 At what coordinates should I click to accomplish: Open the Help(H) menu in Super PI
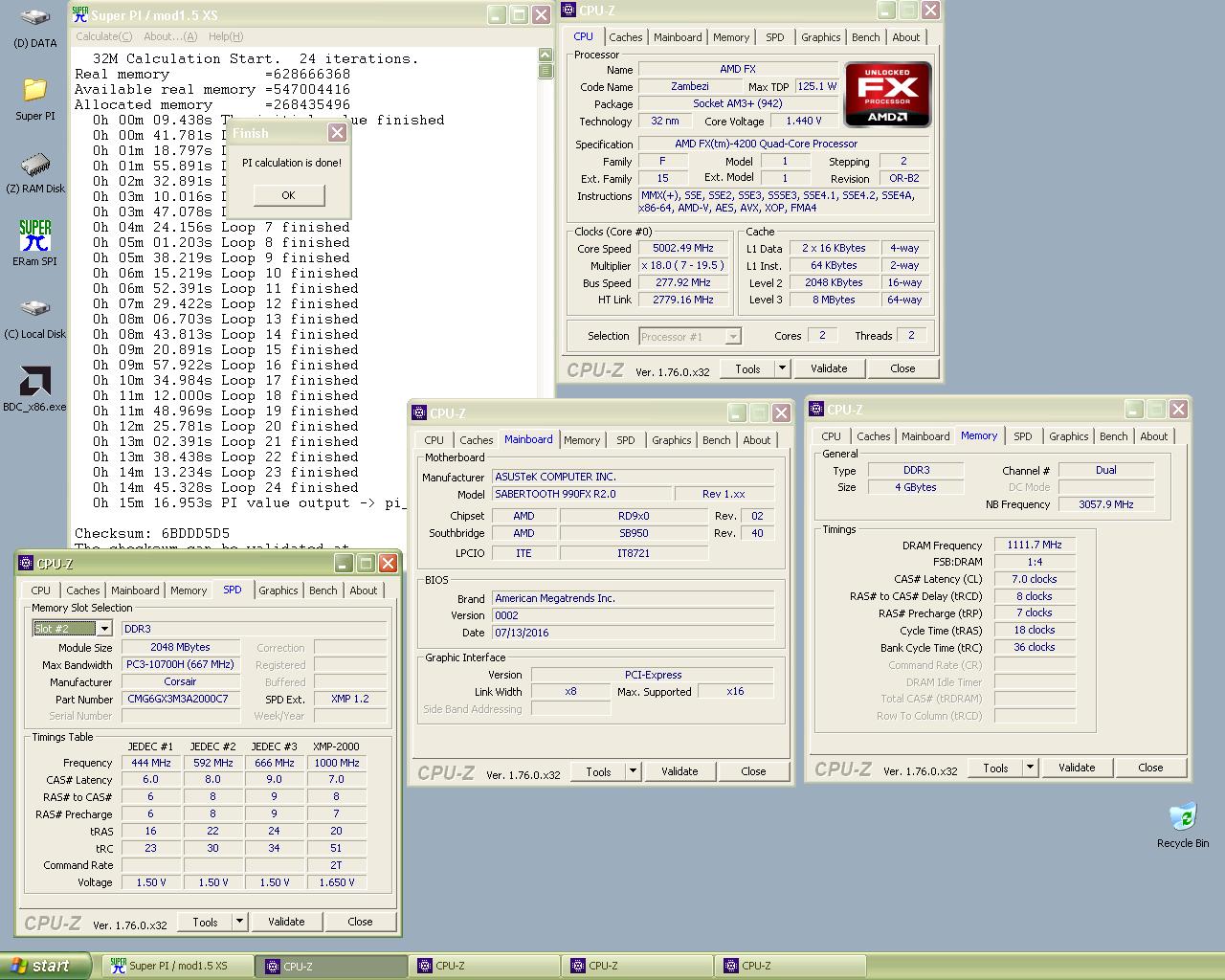click(226, 36)
